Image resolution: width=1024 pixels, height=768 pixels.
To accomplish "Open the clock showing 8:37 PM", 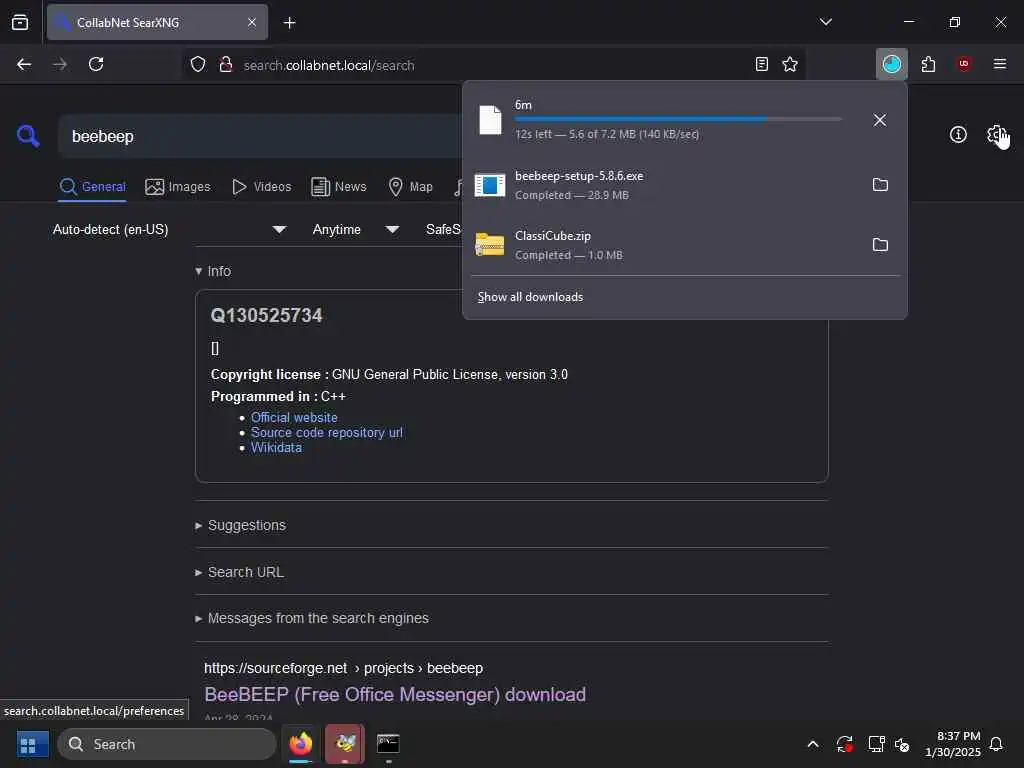I will pos(953,744).
